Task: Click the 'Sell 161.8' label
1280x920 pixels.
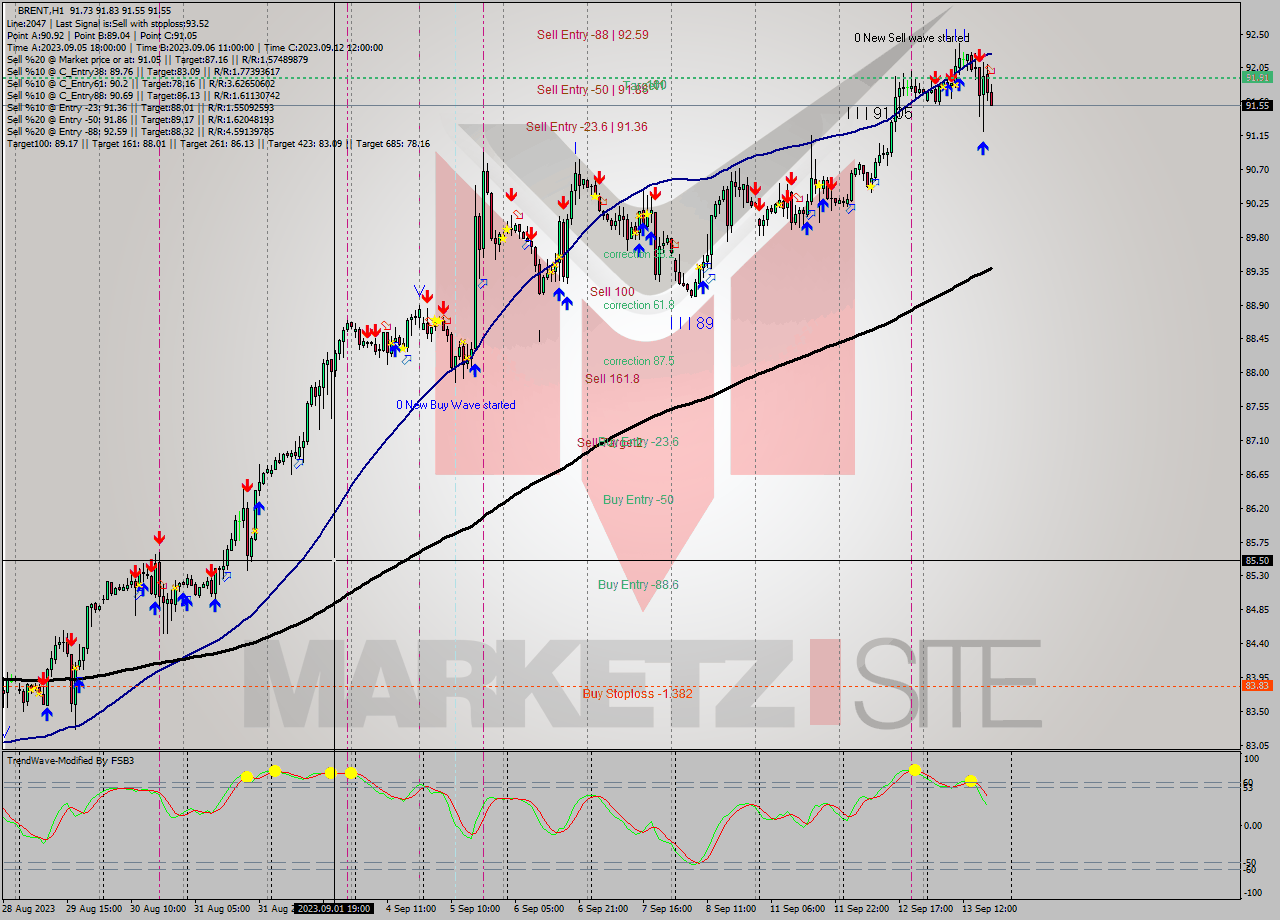Action: [612, 379]
